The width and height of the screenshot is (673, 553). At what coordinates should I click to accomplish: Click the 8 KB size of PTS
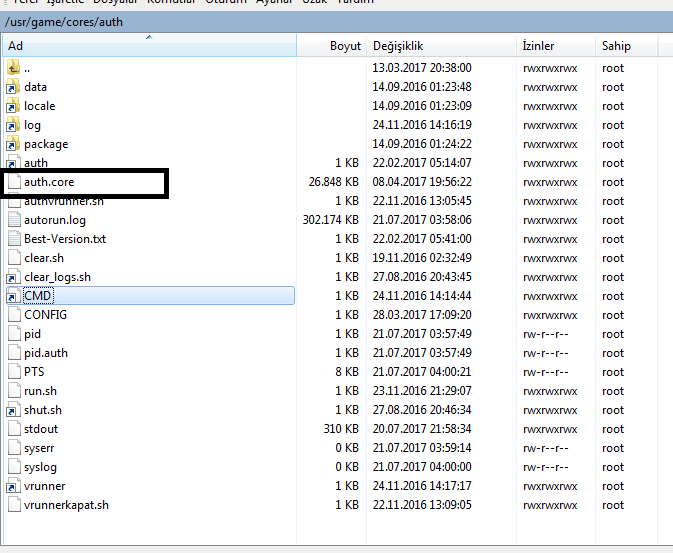(x=347, y=372)
